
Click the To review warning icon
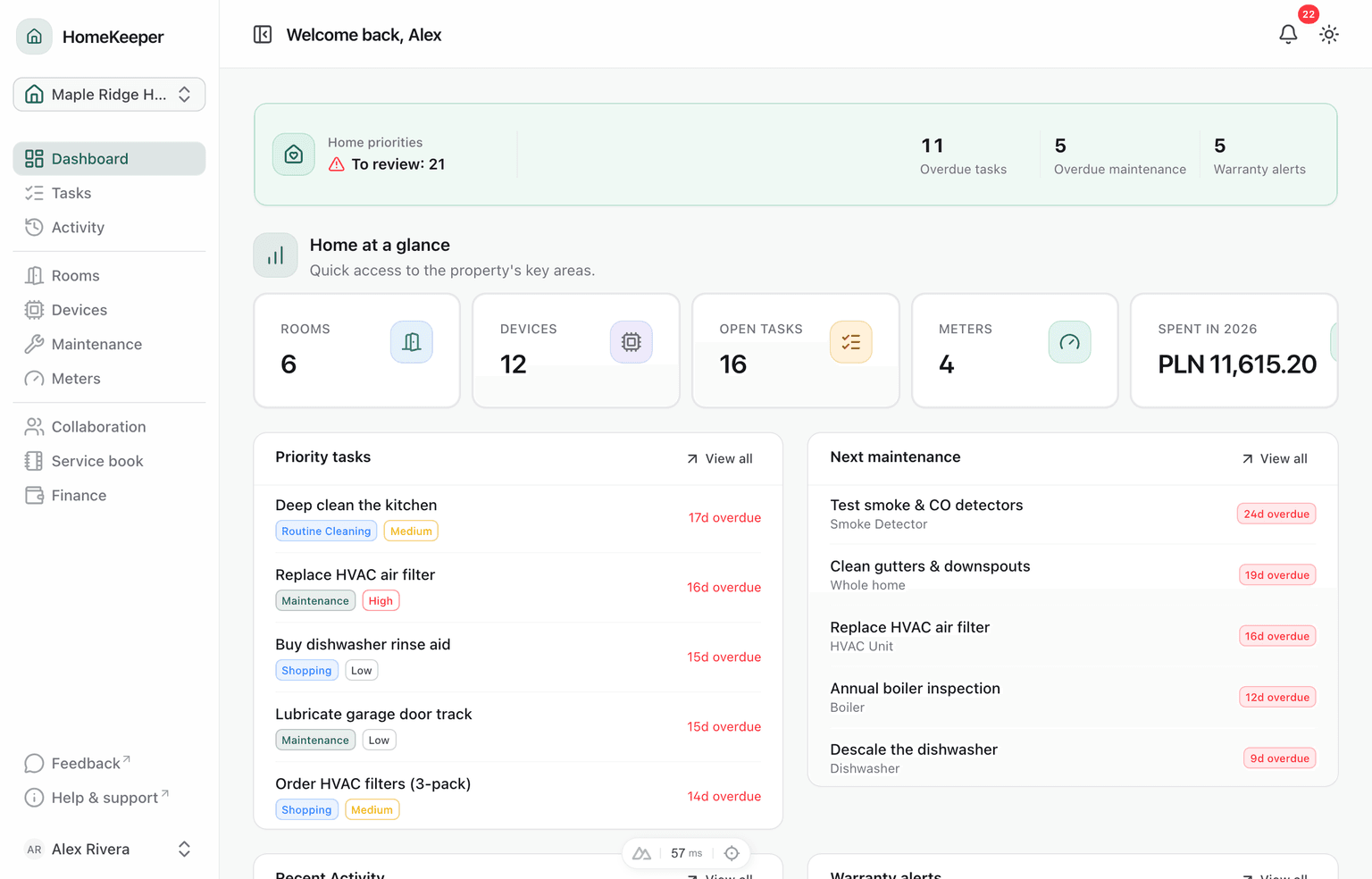337,164
